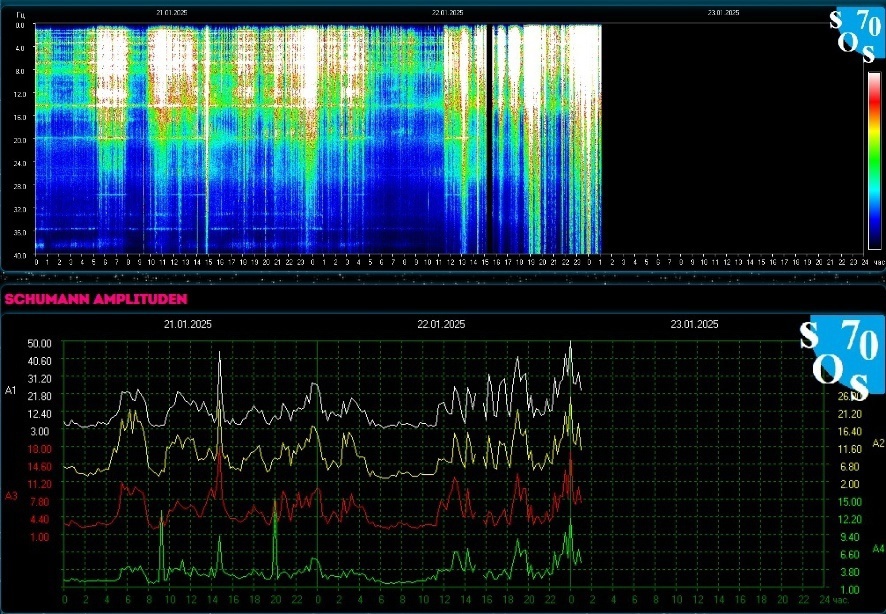886x614 pixels.
Task: Click the SCHUMANN AMPLITUDEN heading
Action: click(x=96, y=298)
